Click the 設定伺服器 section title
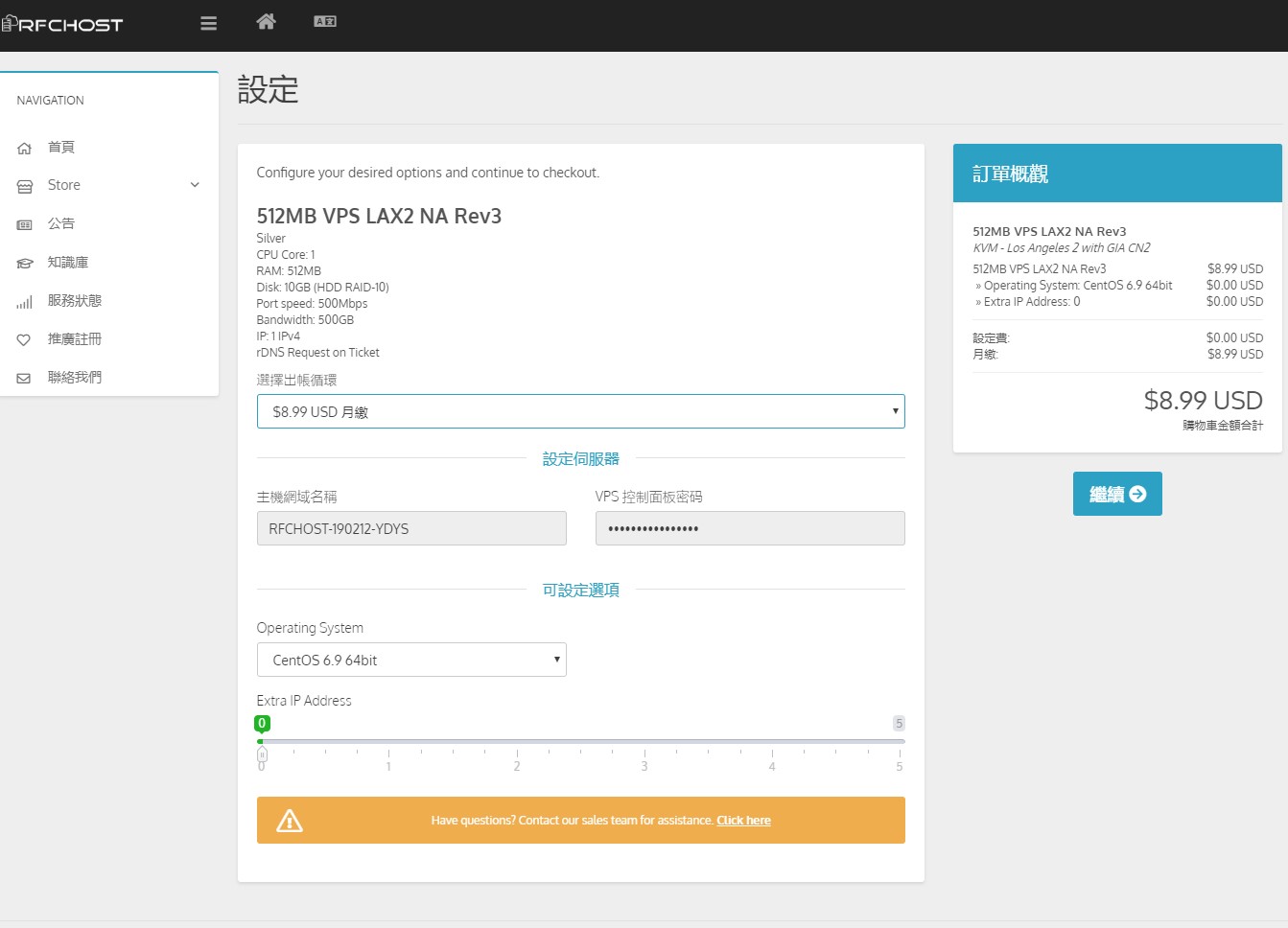This screenshot has width=1288, height=928. click(x=581, y=459)
